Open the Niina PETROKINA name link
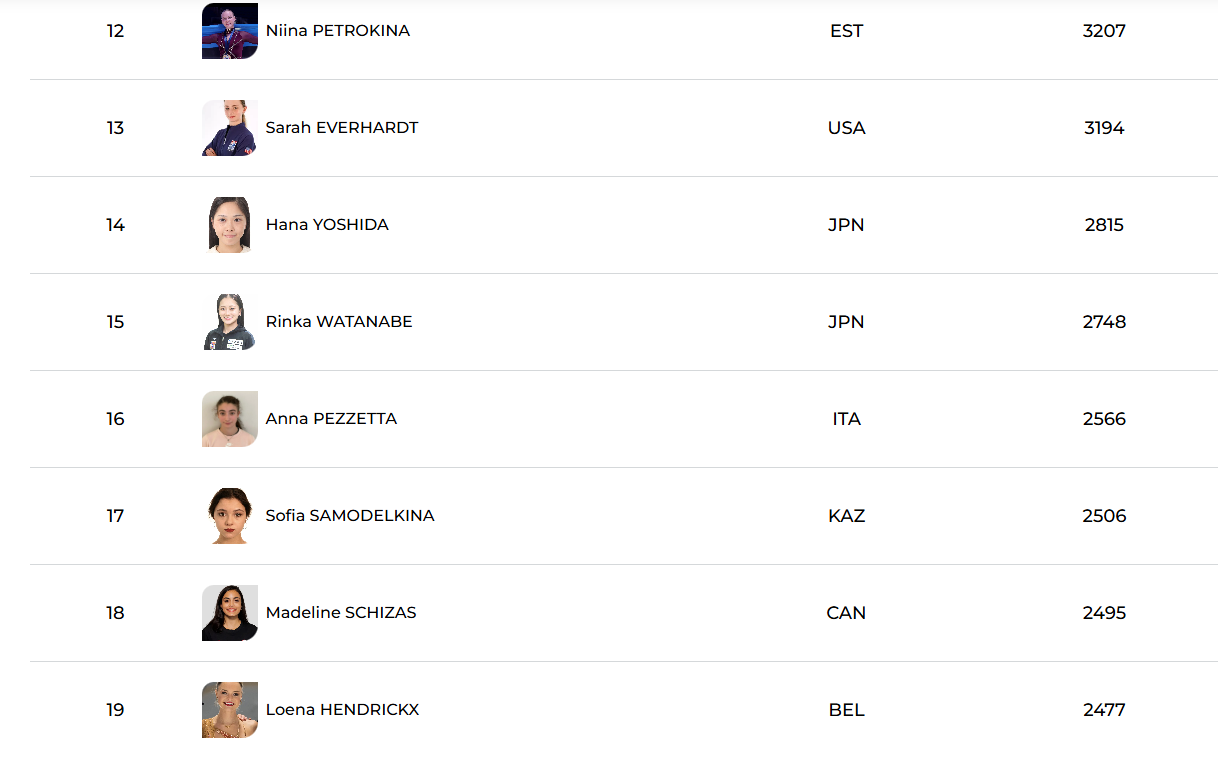This screenshot has height=757, width=1218. coord(338,31)
